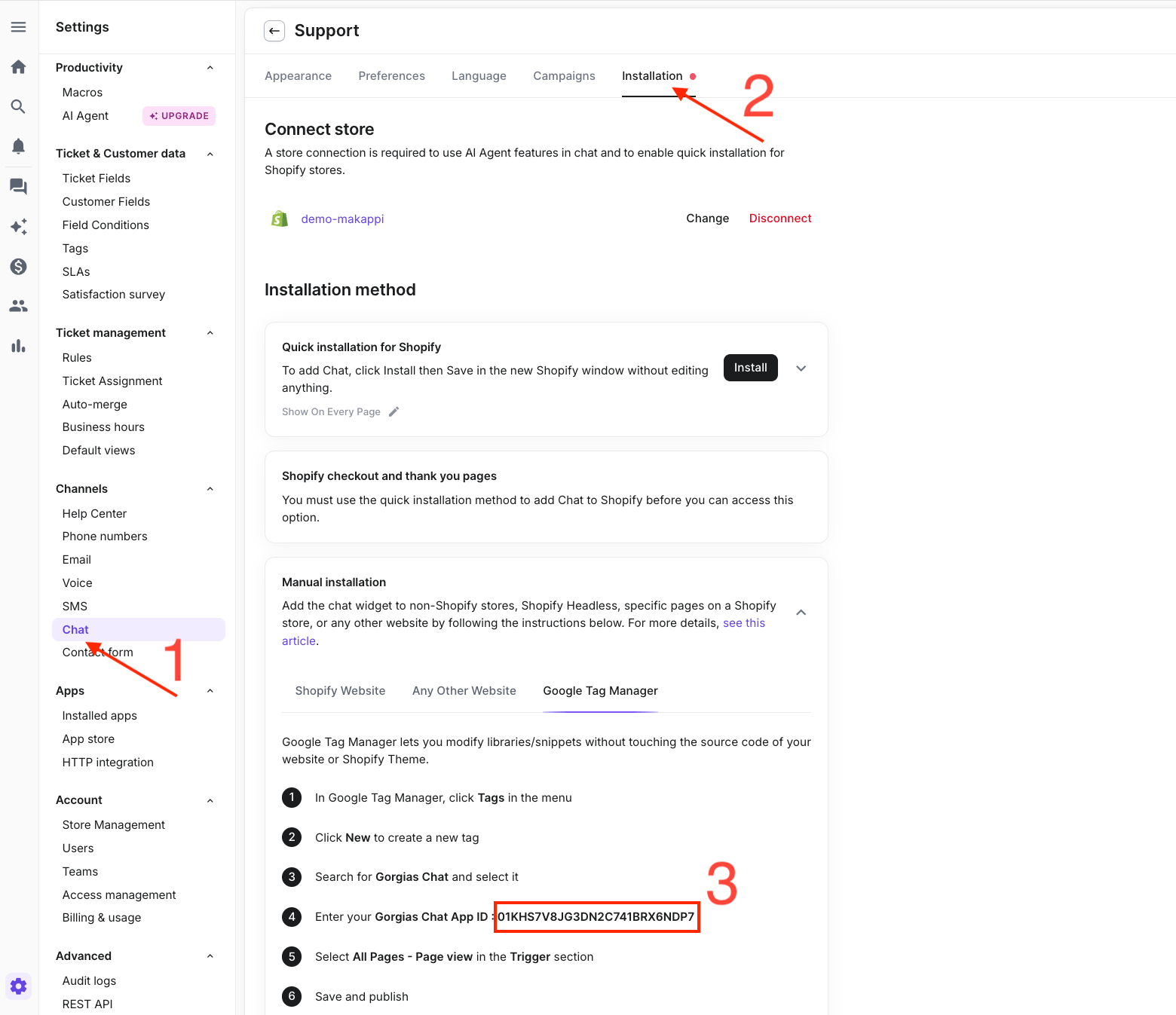Switch to the Appearance tab
Screen dimensions: 1176x1015
tap(298, 76)
